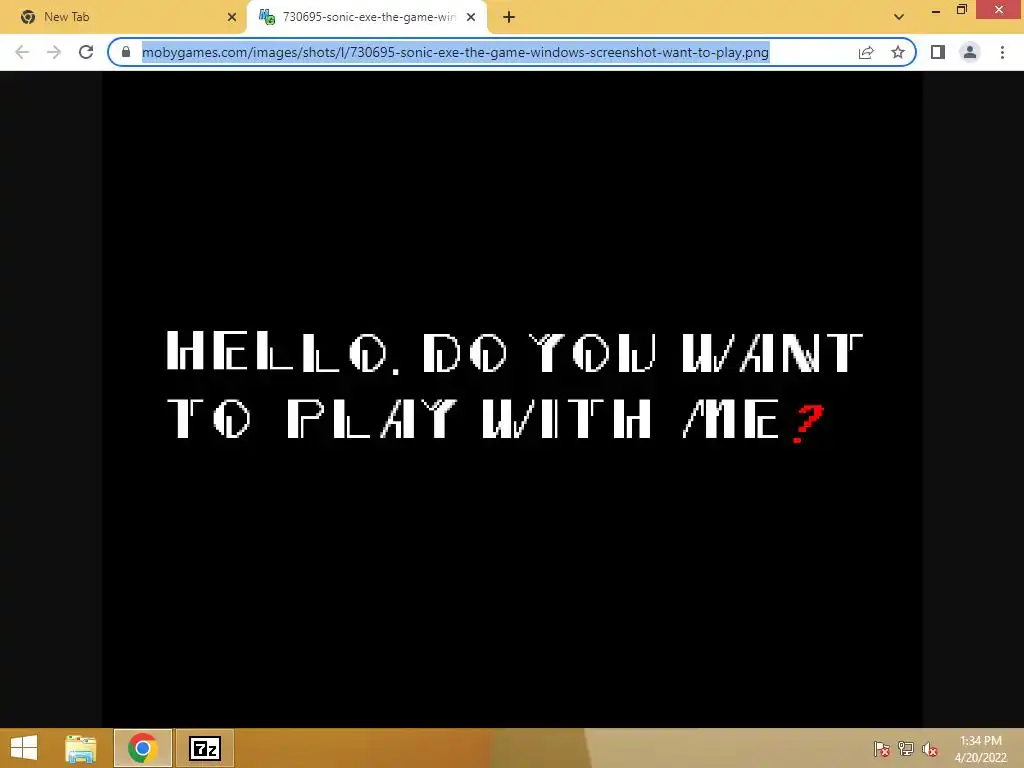Restore down the Chrome window

961,10
